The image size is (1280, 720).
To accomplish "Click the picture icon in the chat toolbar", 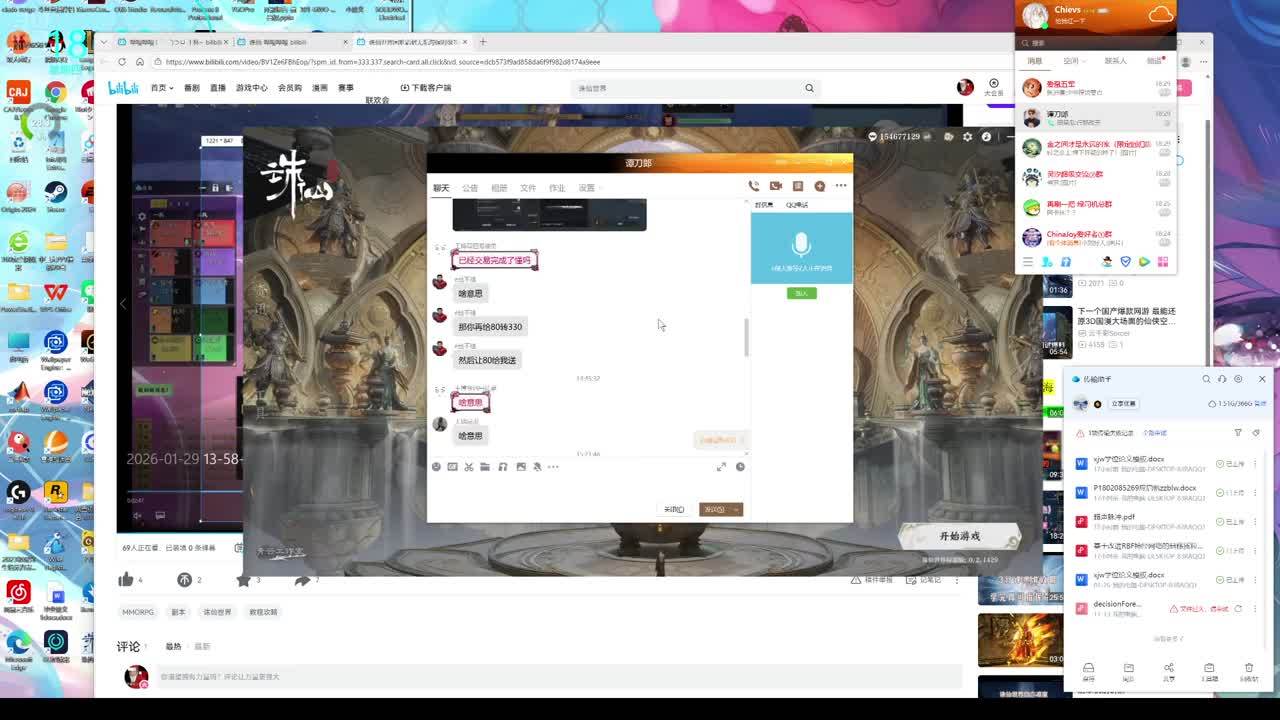I will [x=520, y=467].
